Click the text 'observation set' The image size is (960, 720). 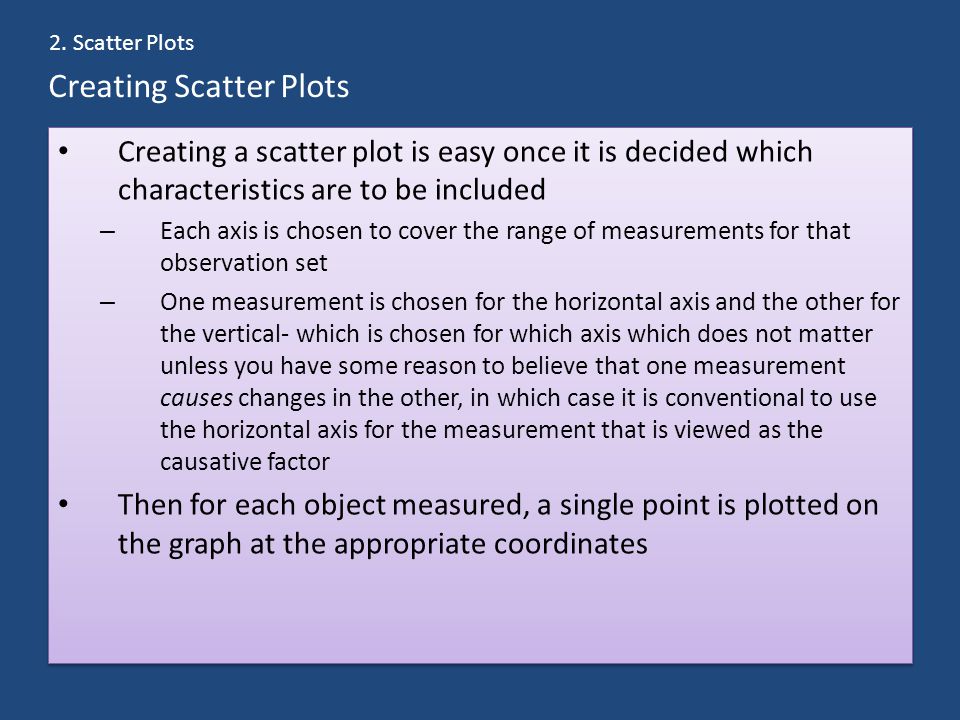pyautogui.click(x=244, y=263)
